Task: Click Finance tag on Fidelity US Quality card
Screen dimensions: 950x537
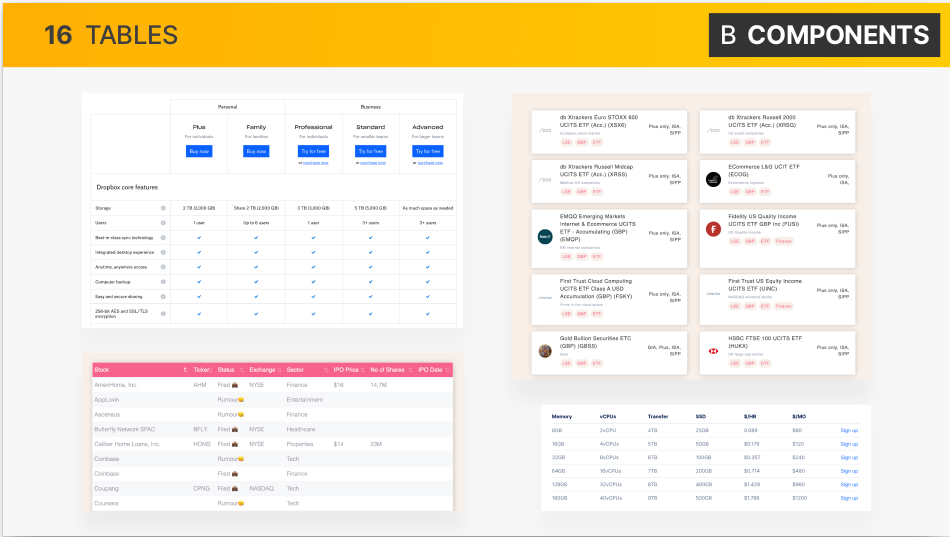Action: click(783, 241)
